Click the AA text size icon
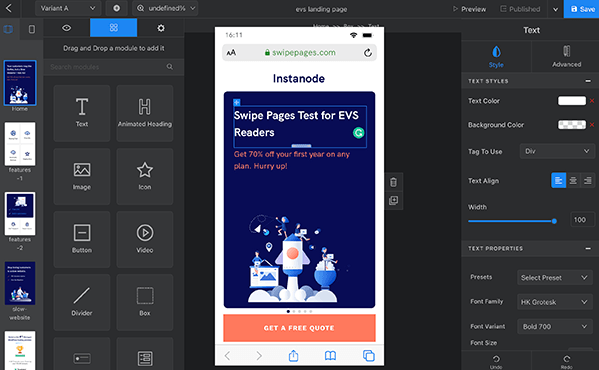599x370 pixels. 231,53
